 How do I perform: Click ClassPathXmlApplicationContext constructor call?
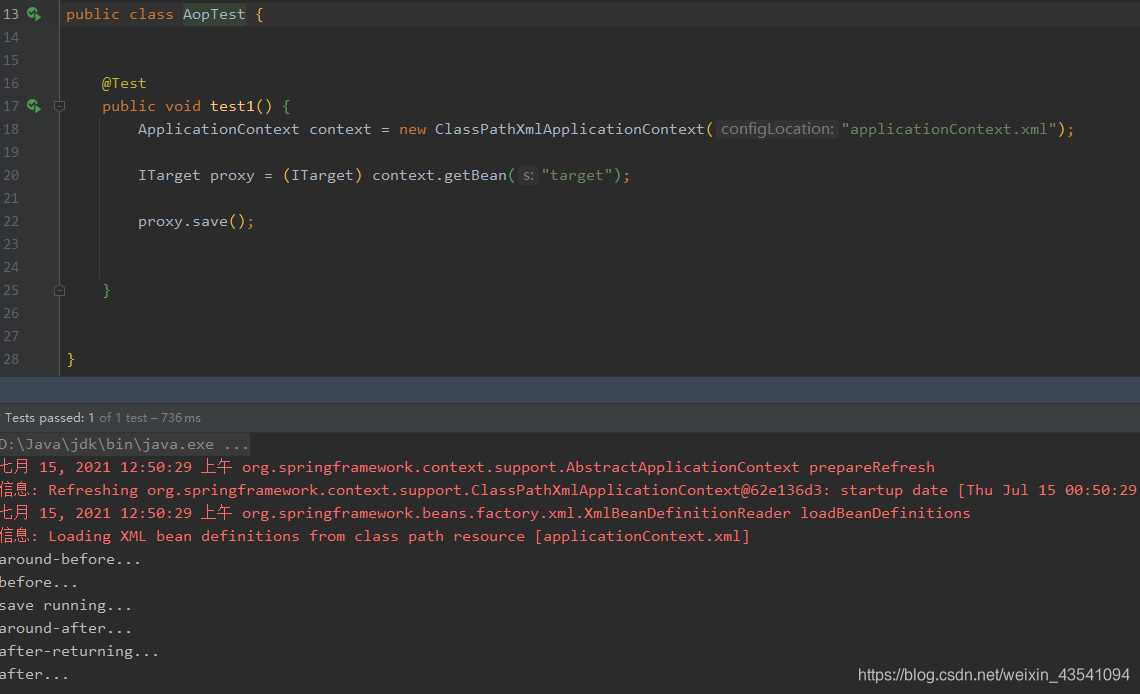569,129
